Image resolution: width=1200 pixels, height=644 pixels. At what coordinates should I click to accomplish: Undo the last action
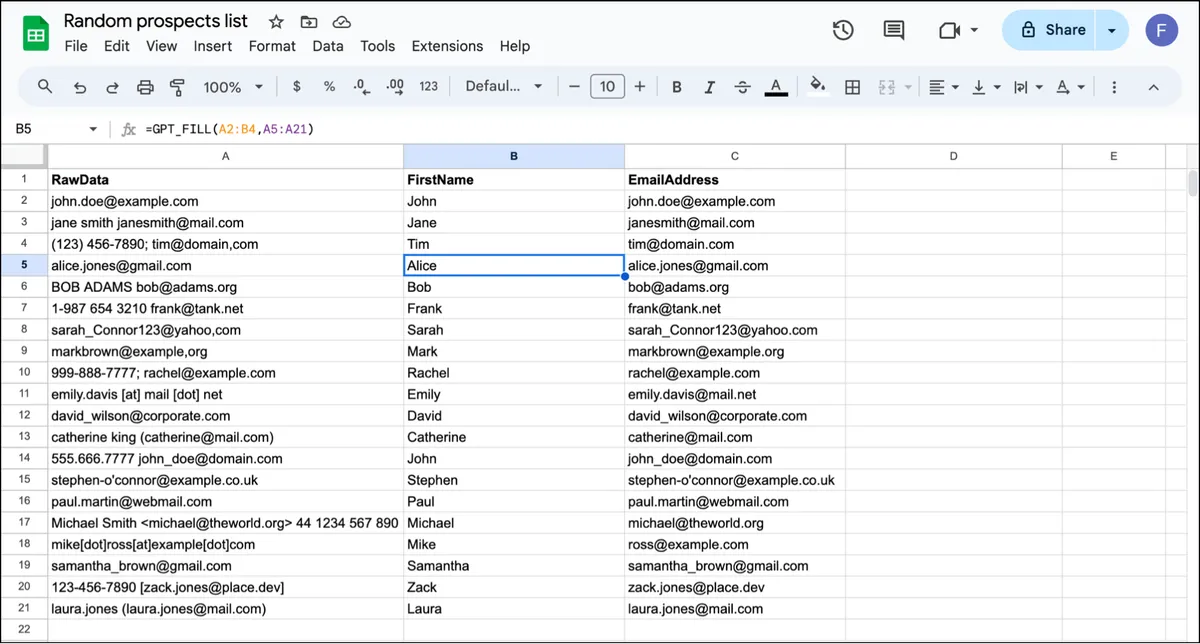[80, 87]
